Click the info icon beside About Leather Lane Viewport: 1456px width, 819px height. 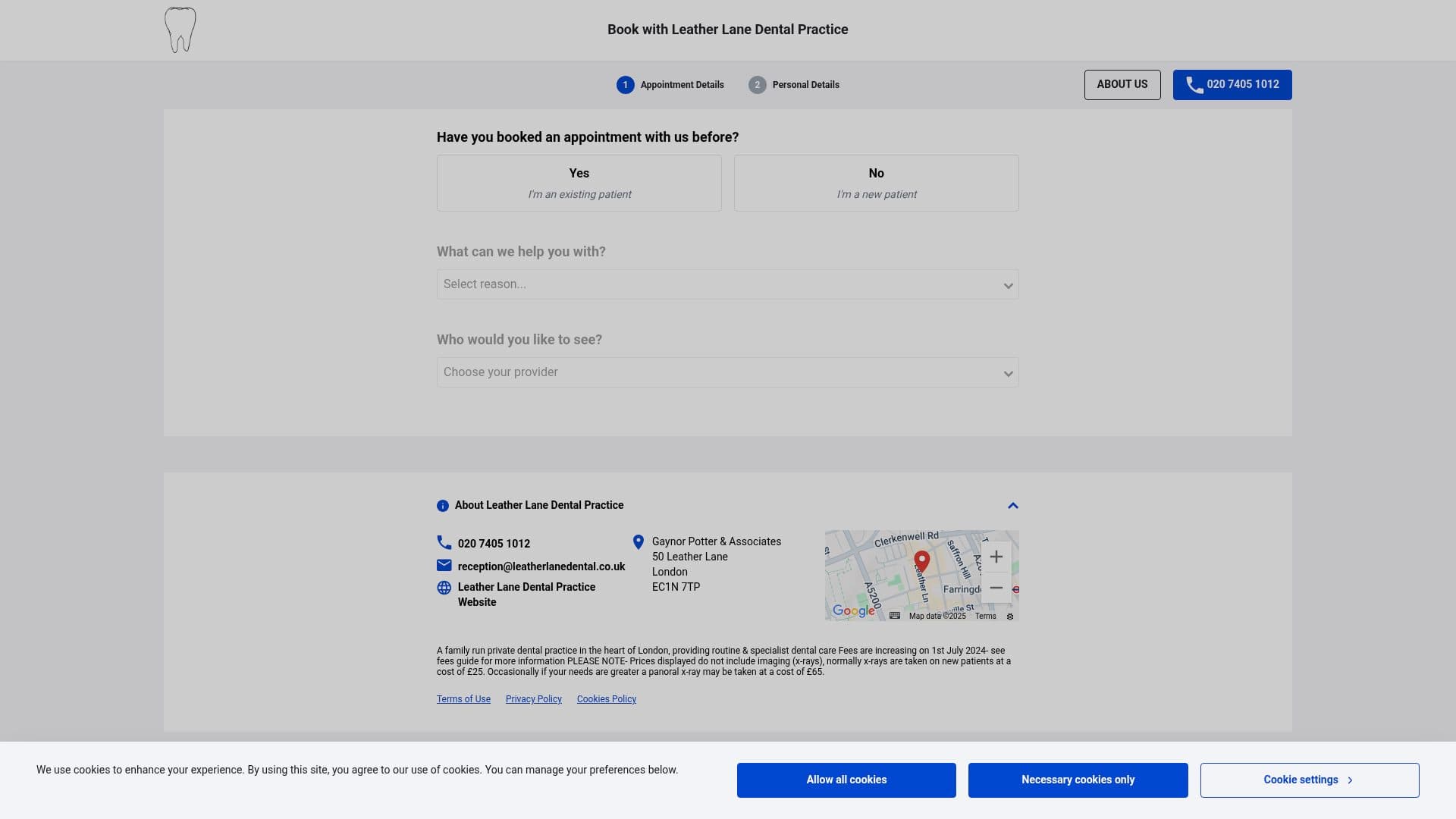coord(443,506)
